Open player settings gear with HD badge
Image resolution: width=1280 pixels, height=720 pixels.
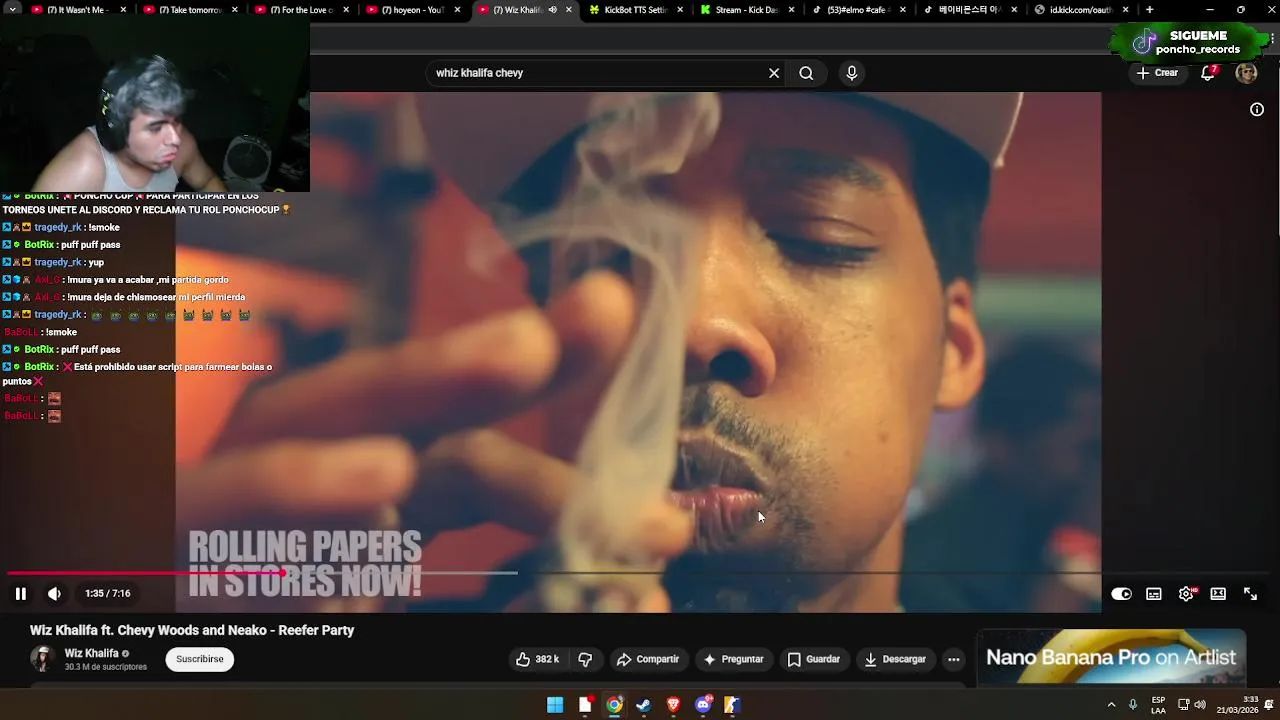point(1186,594)
